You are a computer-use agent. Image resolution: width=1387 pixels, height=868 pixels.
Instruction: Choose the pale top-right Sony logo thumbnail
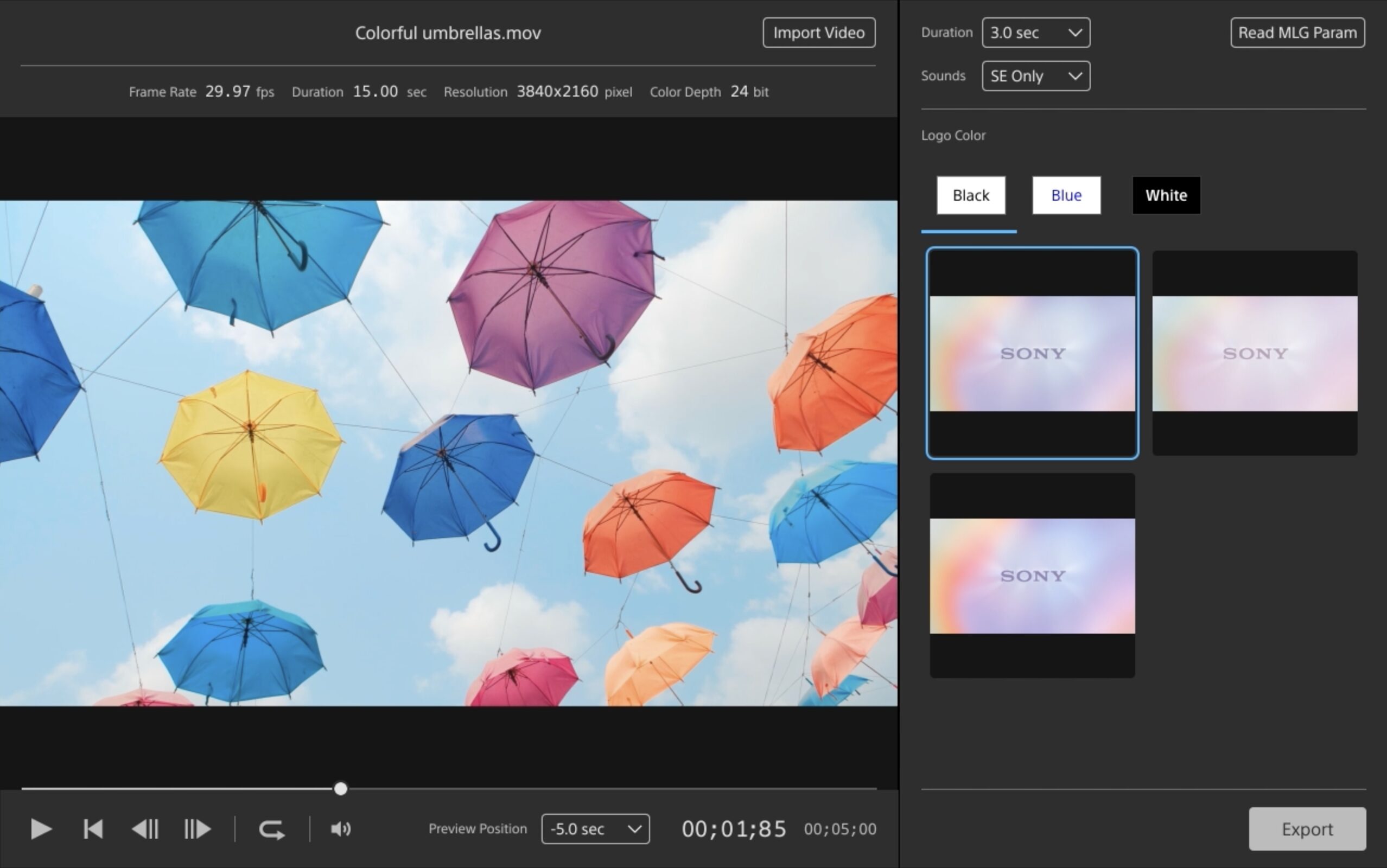click(1255, 353)
